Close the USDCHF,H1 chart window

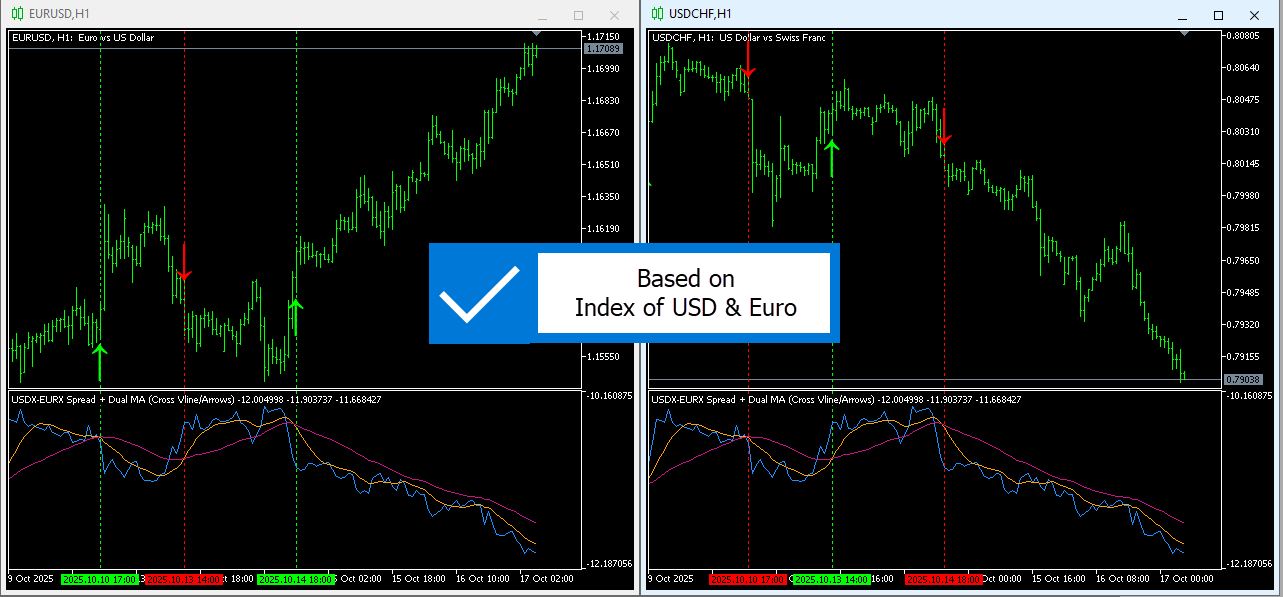pyautogui.click(x=1254, y=15)
